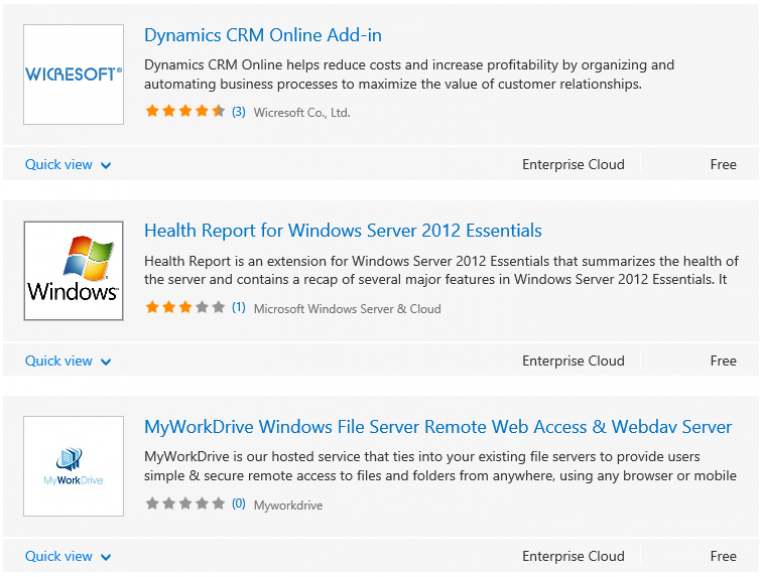Click the star rating of Dynamics CRM Add-in
This screenshot has height=577, width=760.
(185, 111)
